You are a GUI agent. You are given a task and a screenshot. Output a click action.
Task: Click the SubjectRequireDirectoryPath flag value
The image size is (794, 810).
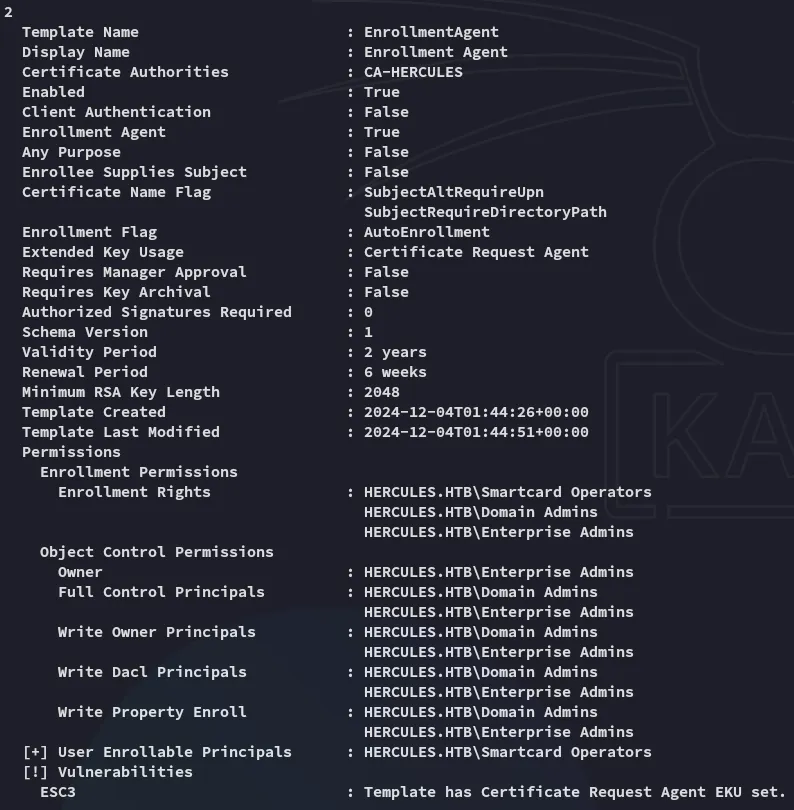485,212
